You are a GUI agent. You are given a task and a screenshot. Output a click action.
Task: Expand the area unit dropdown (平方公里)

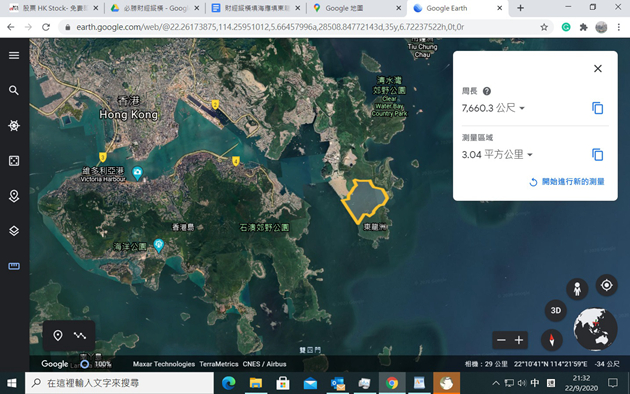coord(530,155)
